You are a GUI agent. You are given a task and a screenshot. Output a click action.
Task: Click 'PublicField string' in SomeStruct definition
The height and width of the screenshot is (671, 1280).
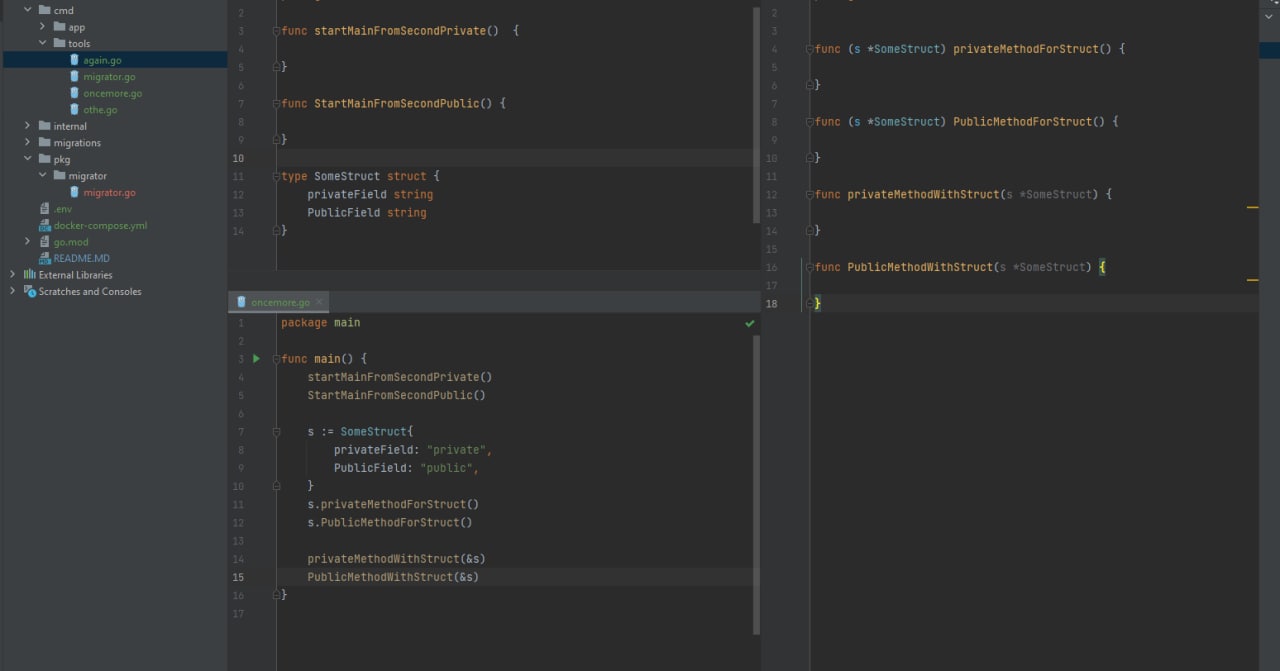click(367, 212)
